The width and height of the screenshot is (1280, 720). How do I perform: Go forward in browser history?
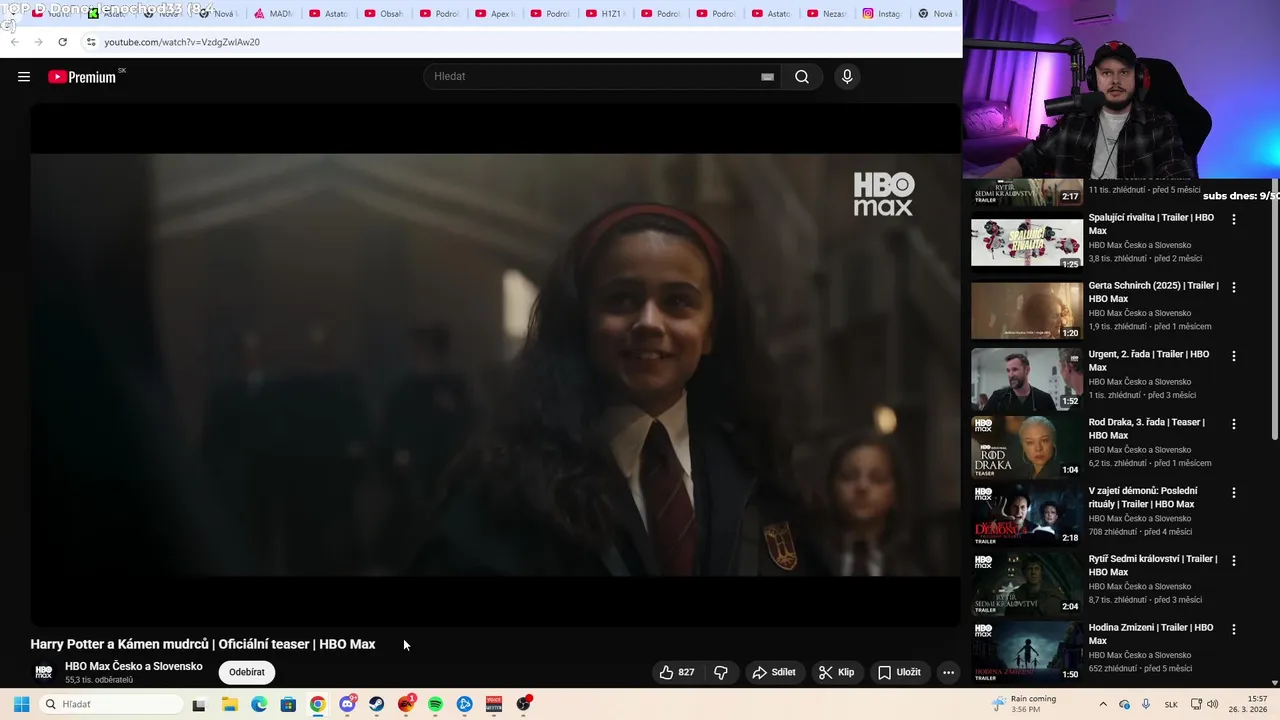click(x=38, y=42)
